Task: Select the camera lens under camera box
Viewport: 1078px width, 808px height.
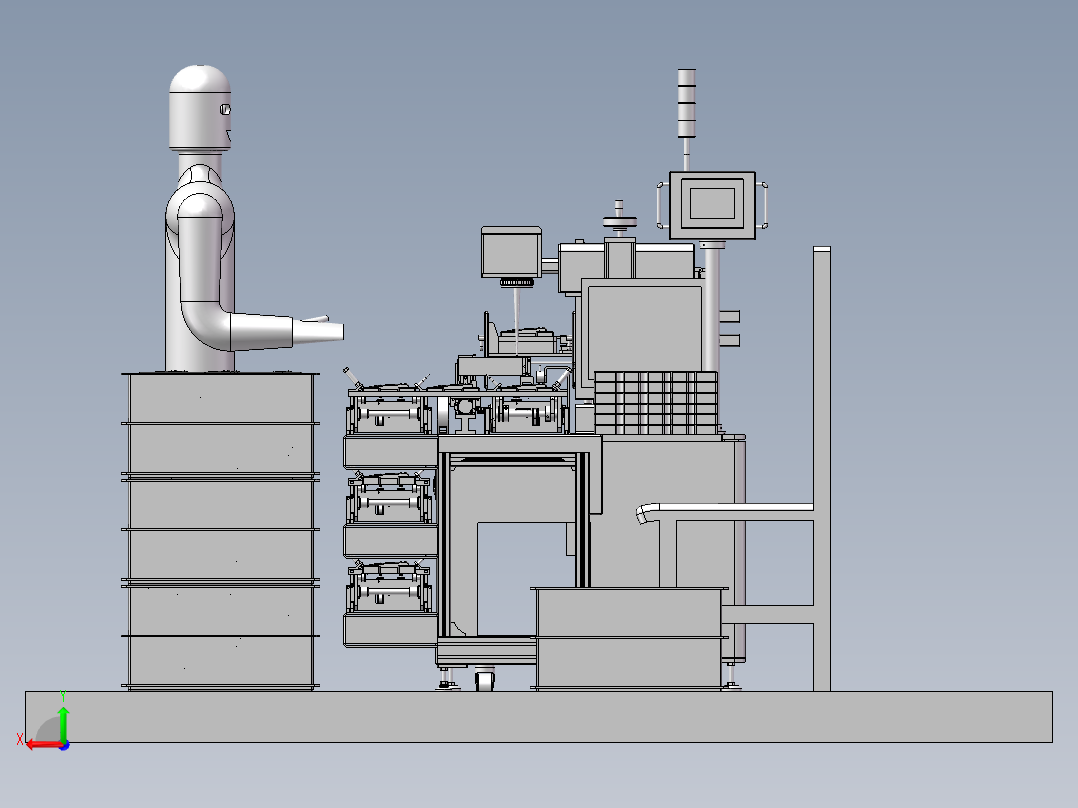Action: click(516, 283)
